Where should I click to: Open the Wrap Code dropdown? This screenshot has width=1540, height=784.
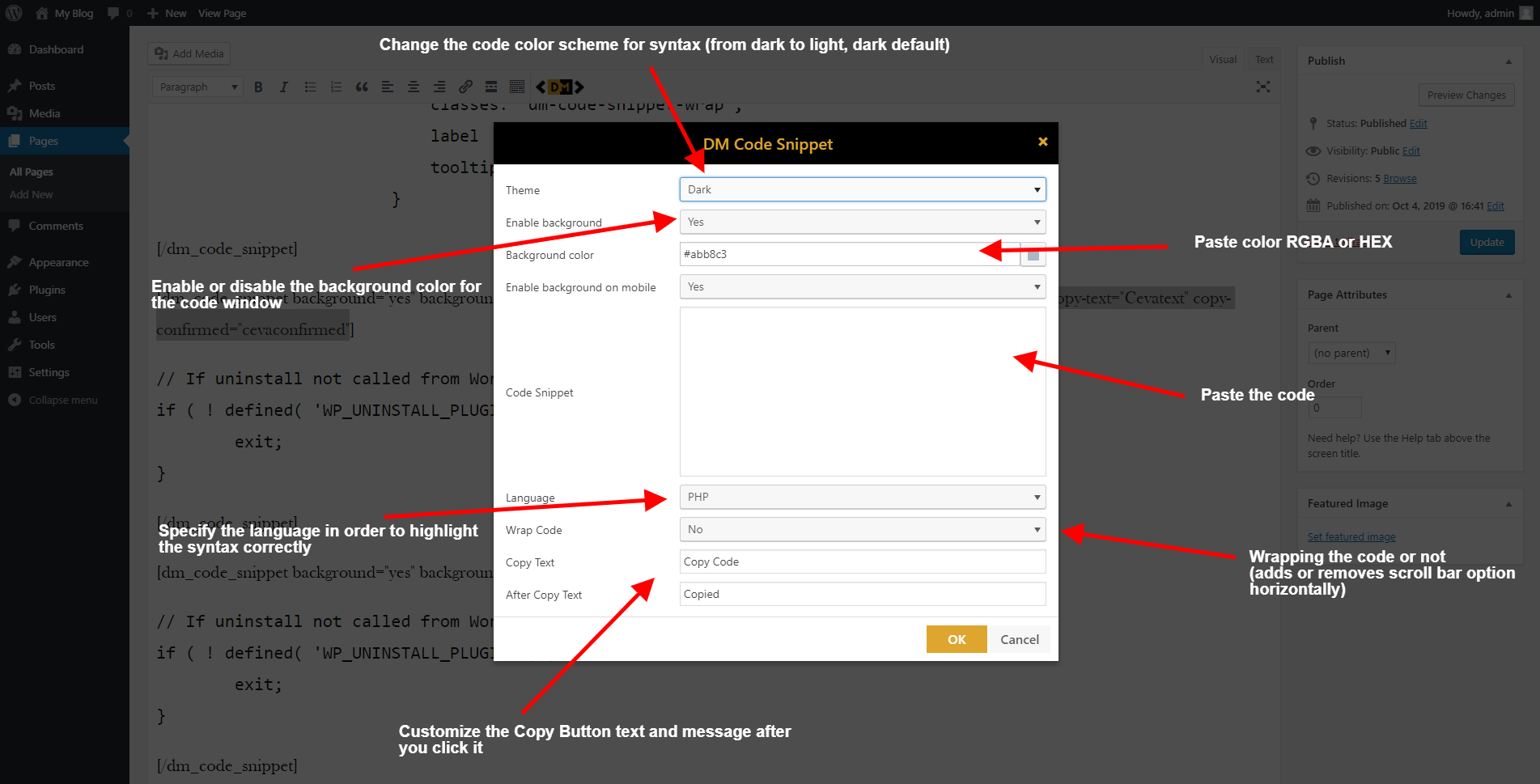click(863, 529)
